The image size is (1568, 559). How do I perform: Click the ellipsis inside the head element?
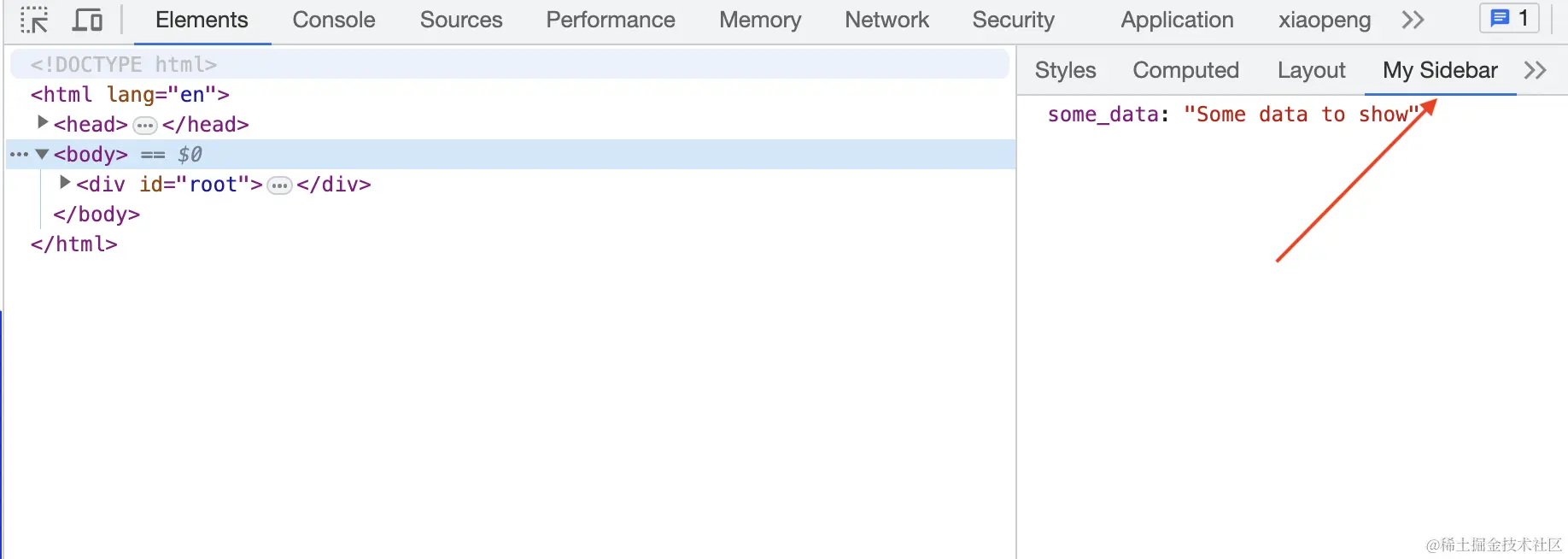point(144,125)
